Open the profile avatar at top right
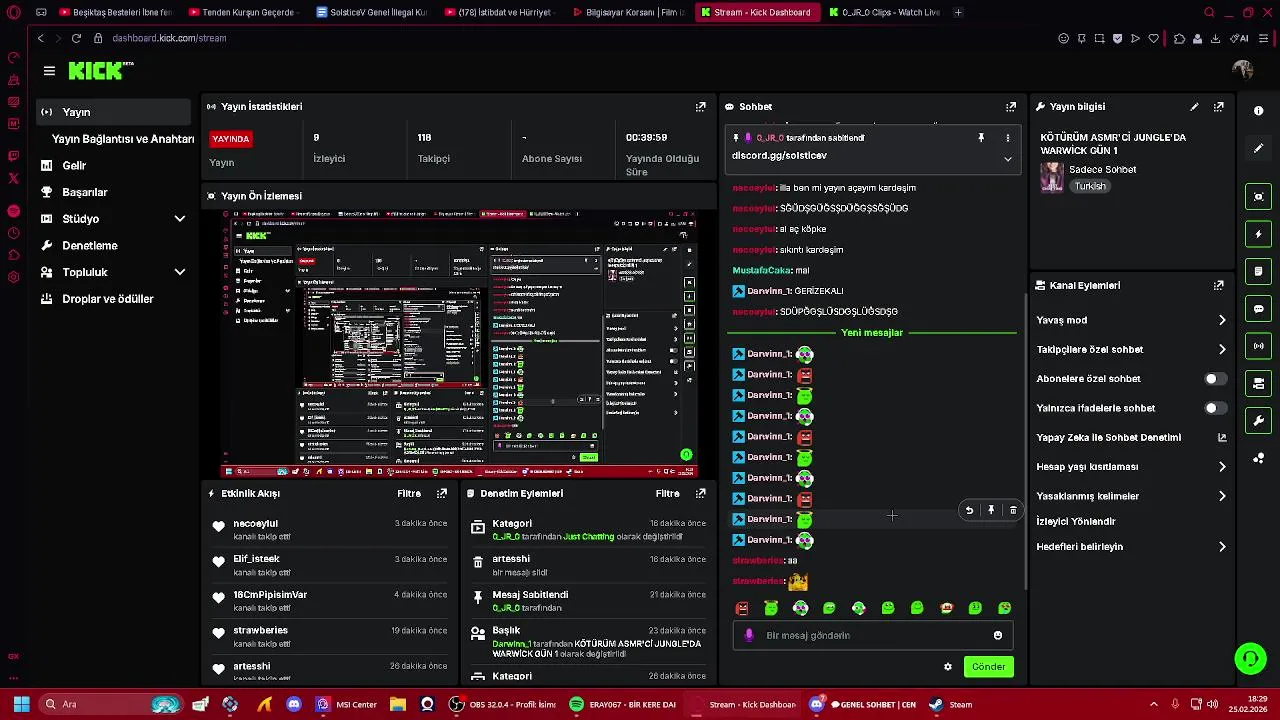The width and height of the screenshot is (1280, 720). 1243,70
